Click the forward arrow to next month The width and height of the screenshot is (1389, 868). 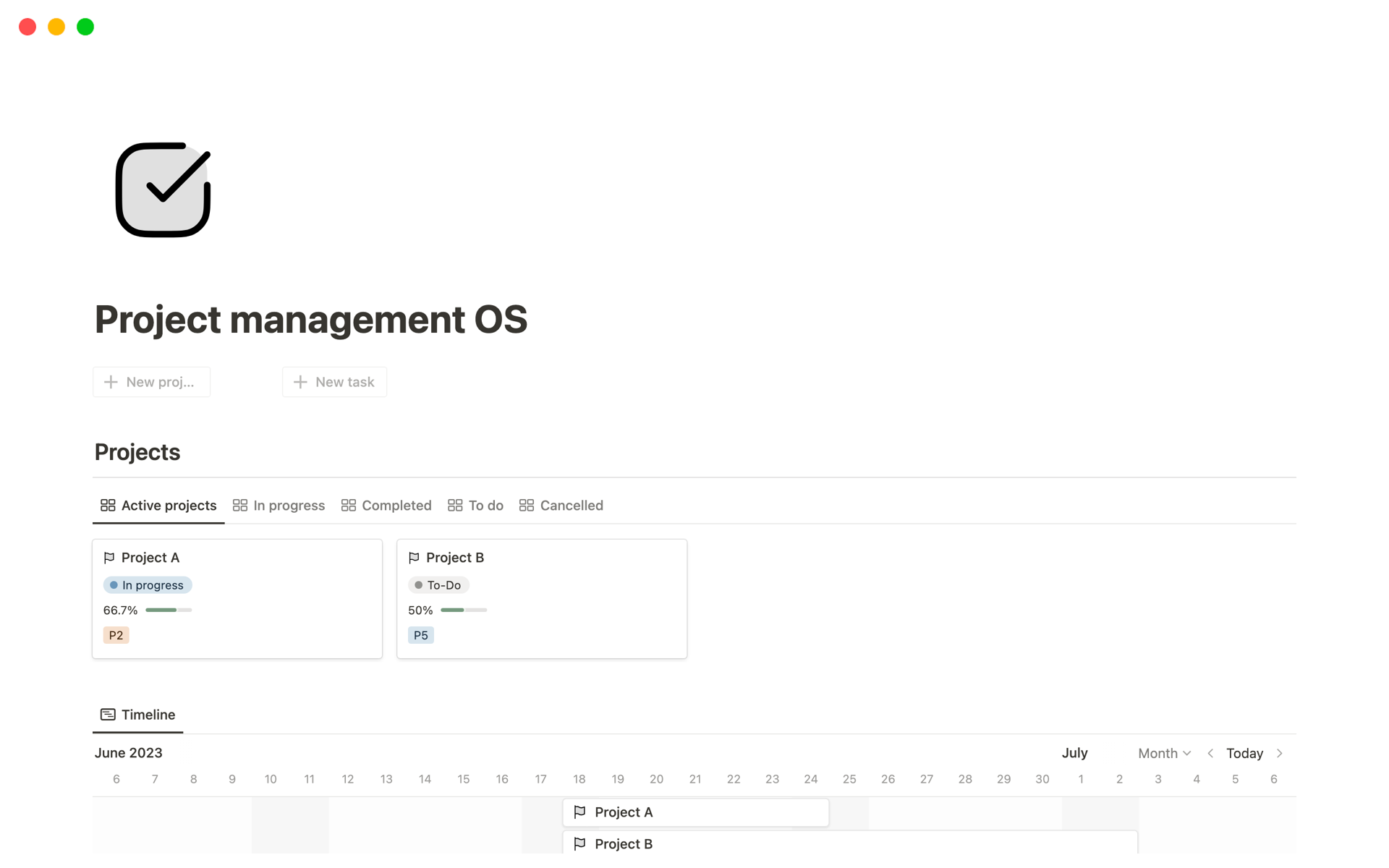click(1280, 752)
